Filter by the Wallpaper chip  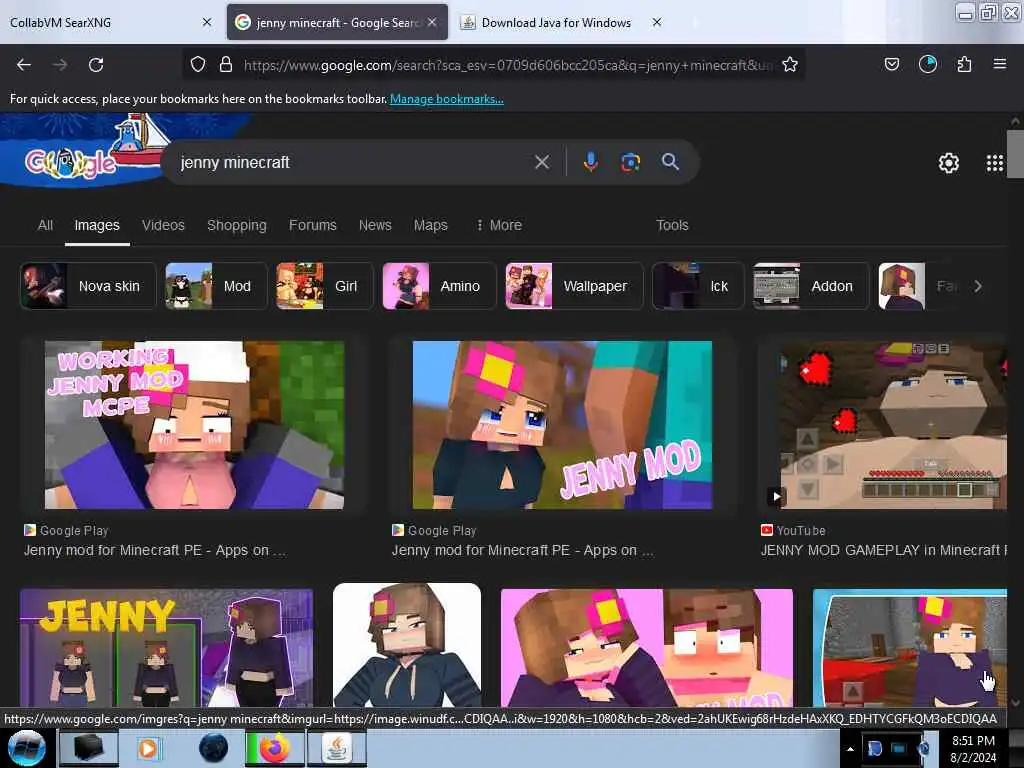point(574,286)
